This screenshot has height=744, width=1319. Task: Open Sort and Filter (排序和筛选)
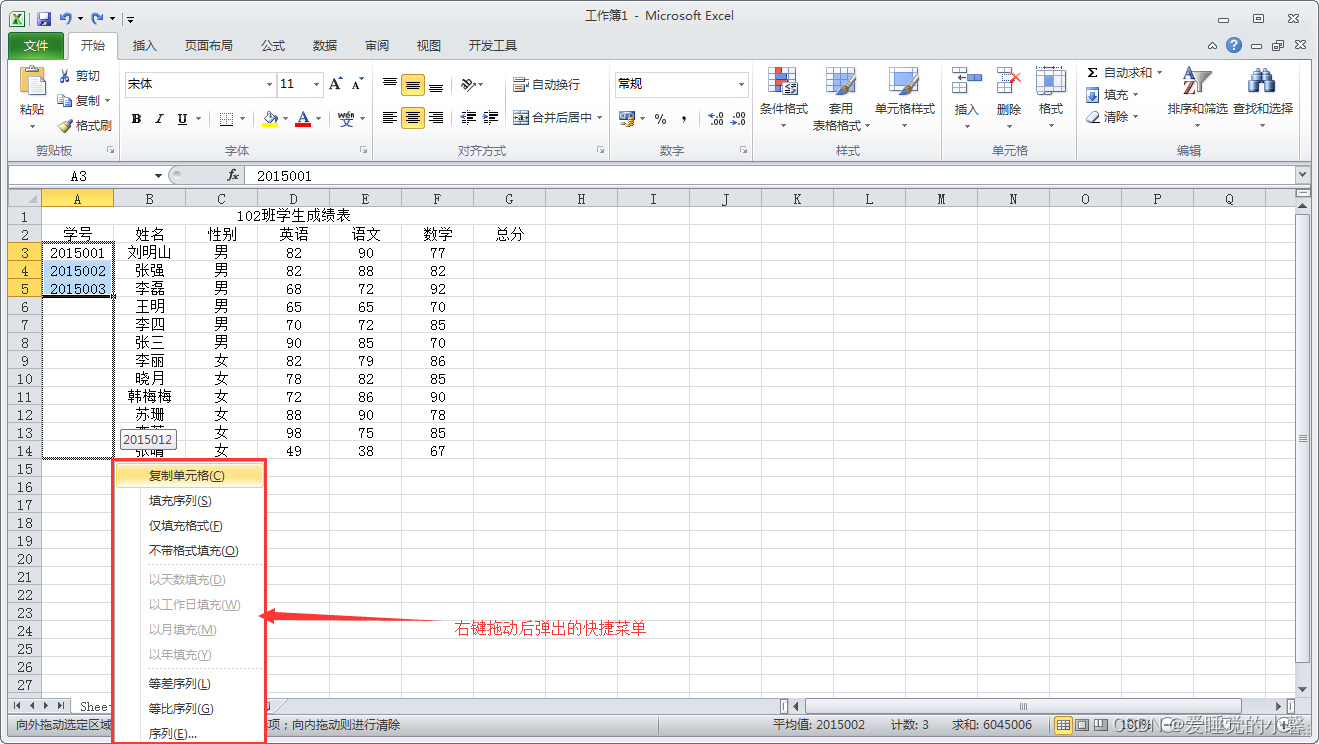1197,99
